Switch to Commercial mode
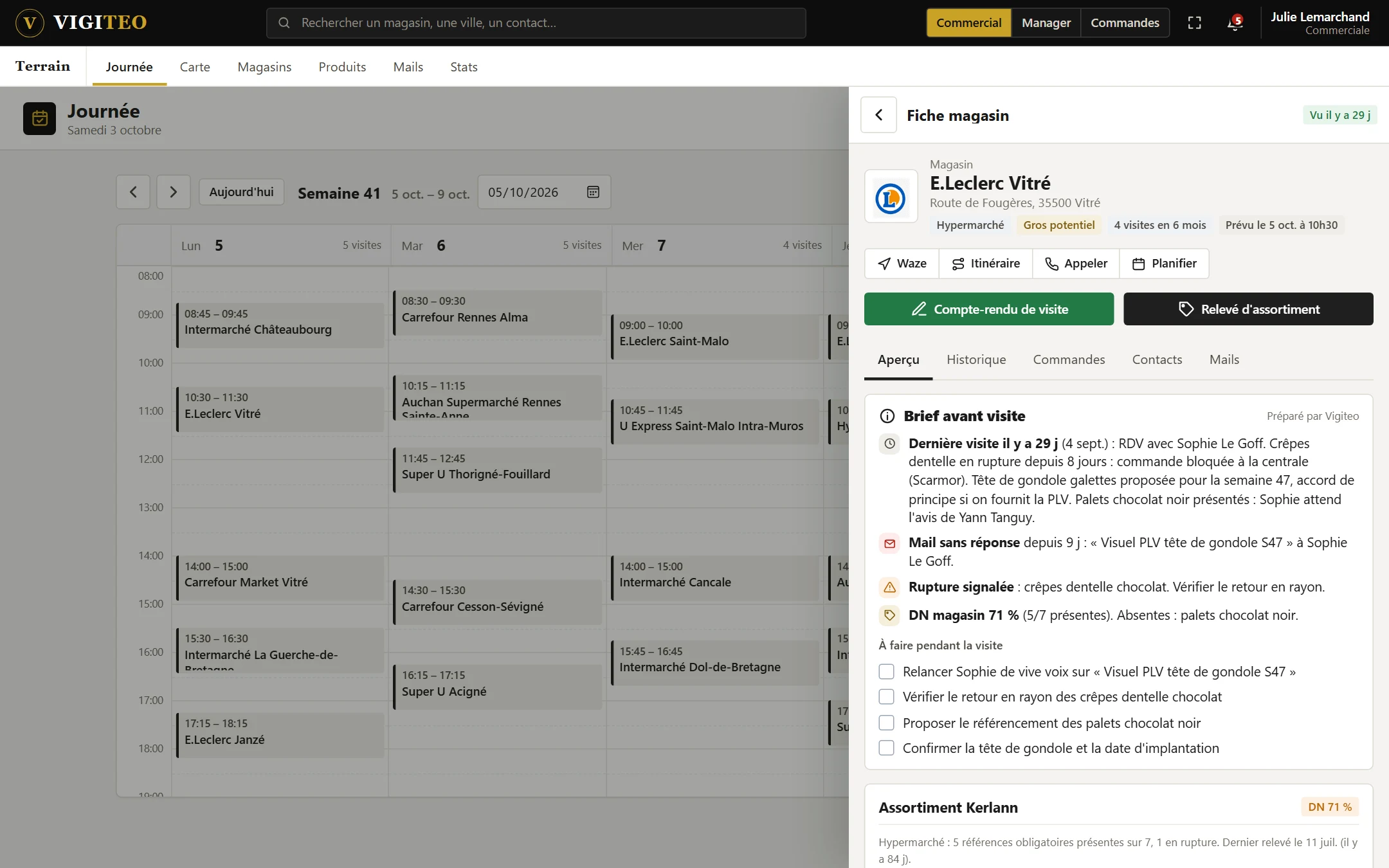Image resolution: width=1389 pixels, height=868 pixels. (x=968, y=23)
